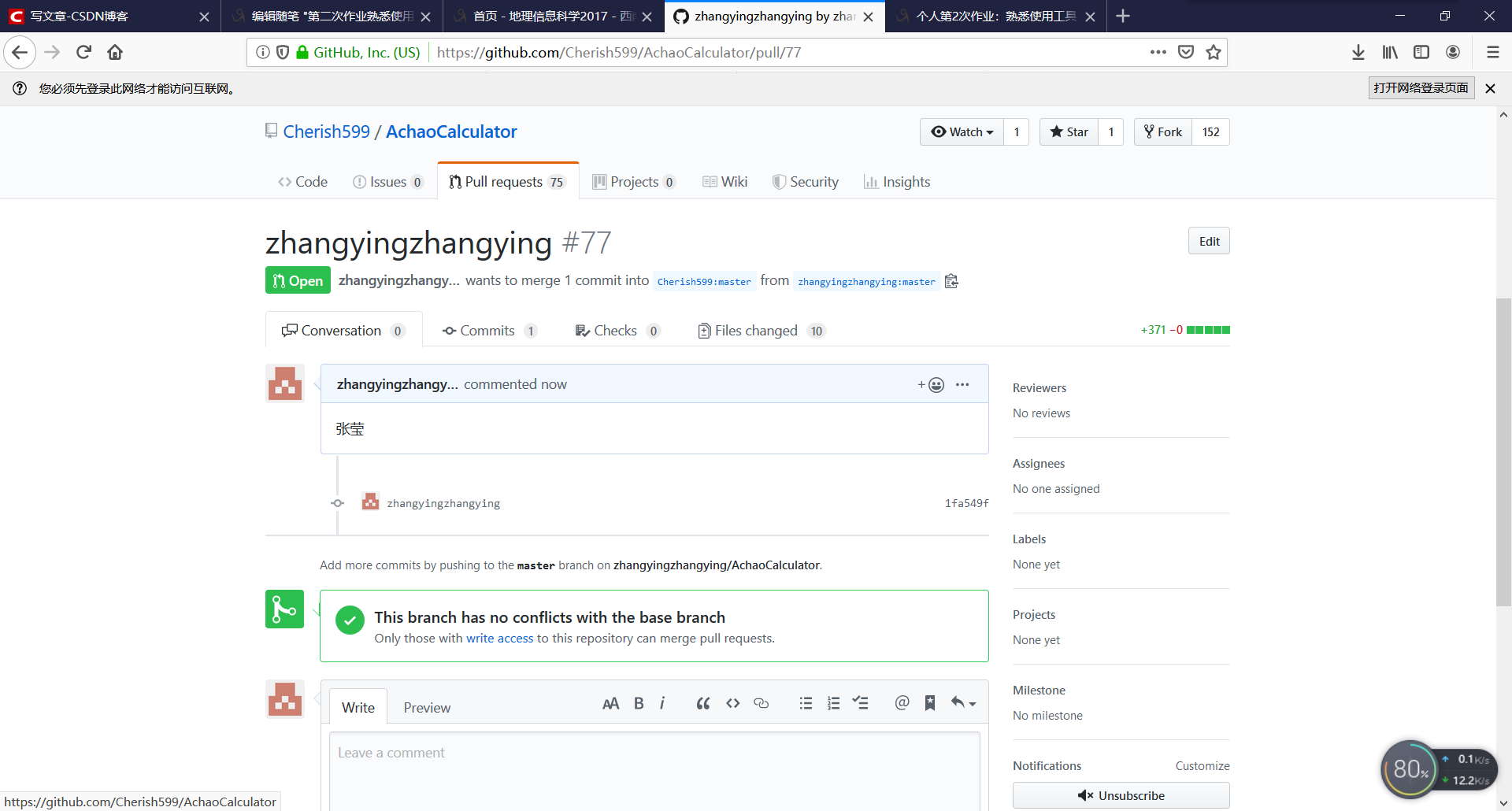Open the Issues tab
The width and height of the screenshot is (1512, 811).
388,182
